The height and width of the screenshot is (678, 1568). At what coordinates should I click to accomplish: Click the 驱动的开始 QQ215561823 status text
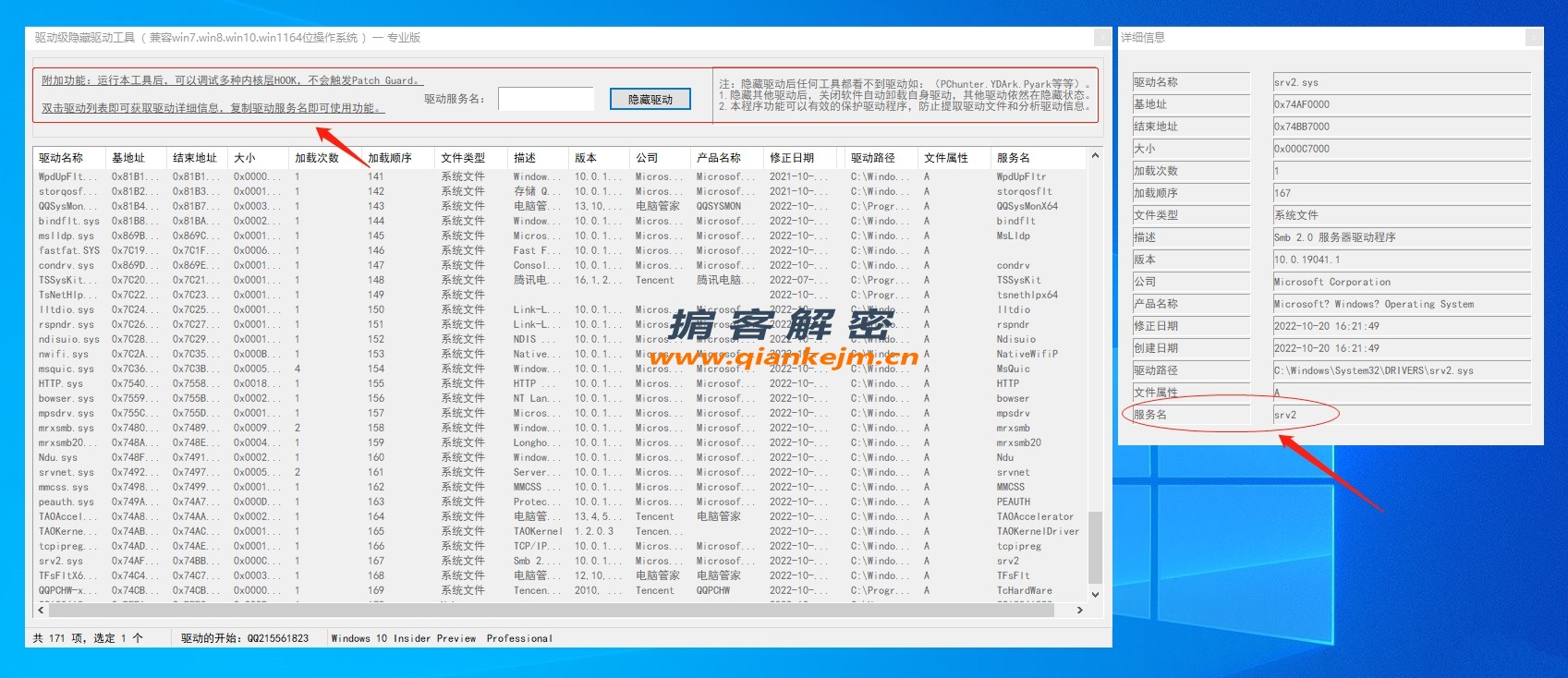tap(245, 638)
